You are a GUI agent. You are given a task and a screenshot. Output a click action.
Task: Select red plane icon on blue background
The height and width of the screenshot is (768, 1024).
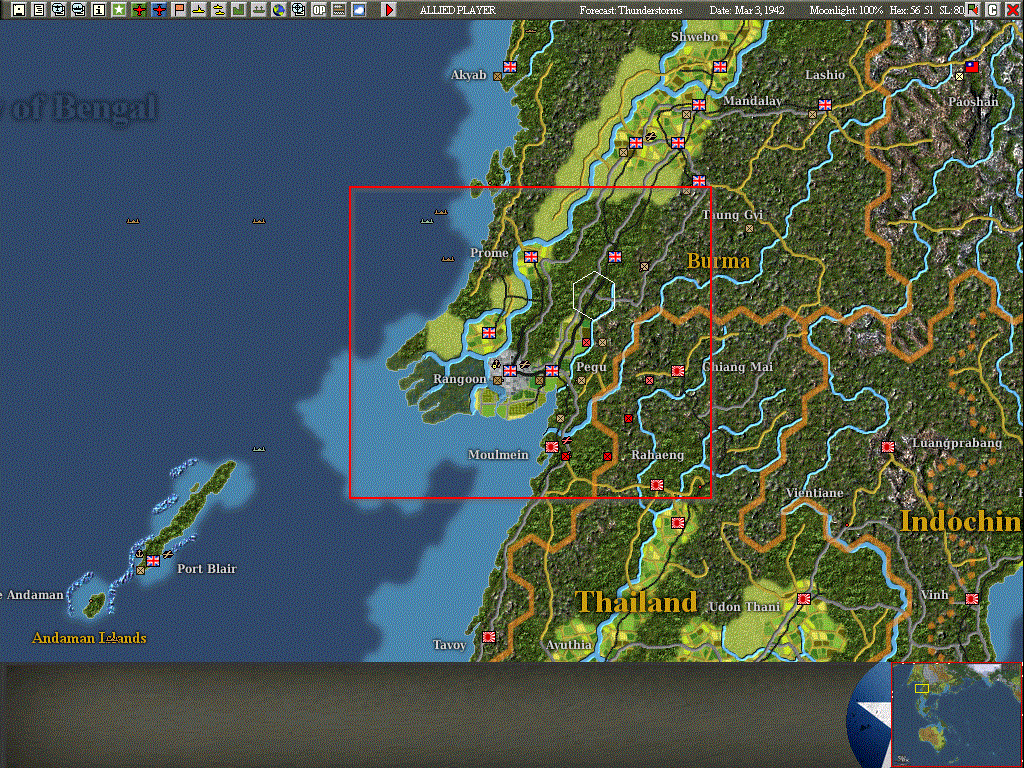(159, 10)
